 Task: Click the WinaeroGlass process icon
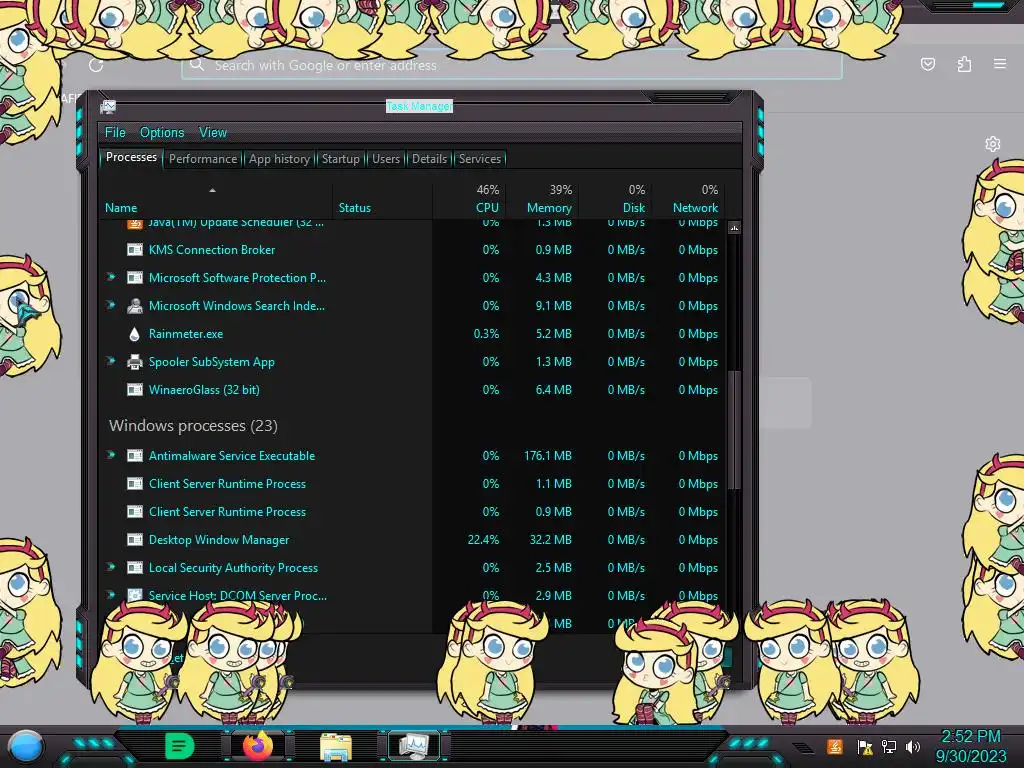[135, 390]
